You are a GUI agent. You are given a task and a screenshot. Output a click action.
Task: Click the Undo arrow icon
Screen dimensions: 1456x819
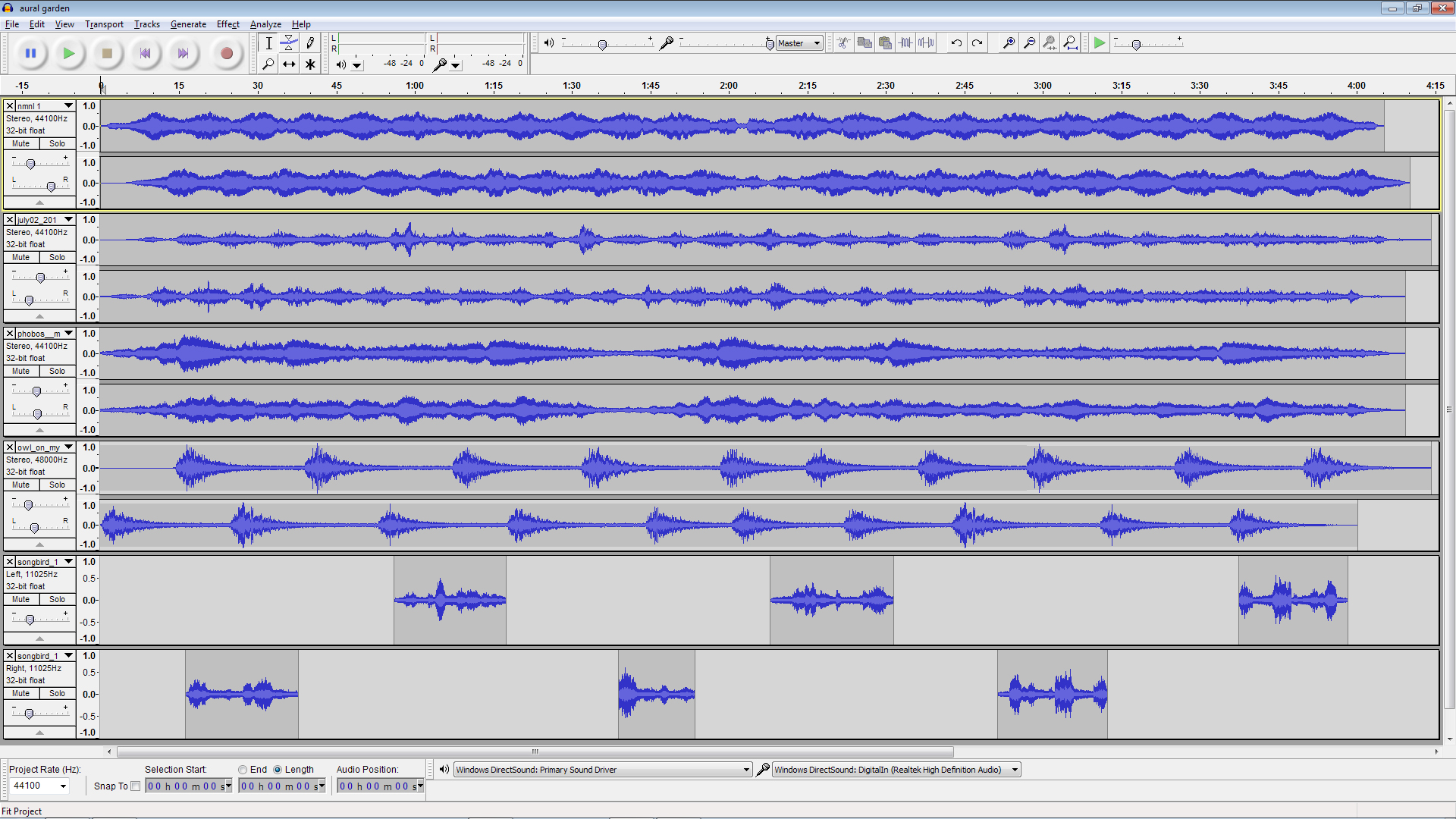pyautogui.click(x=956, y=43)
